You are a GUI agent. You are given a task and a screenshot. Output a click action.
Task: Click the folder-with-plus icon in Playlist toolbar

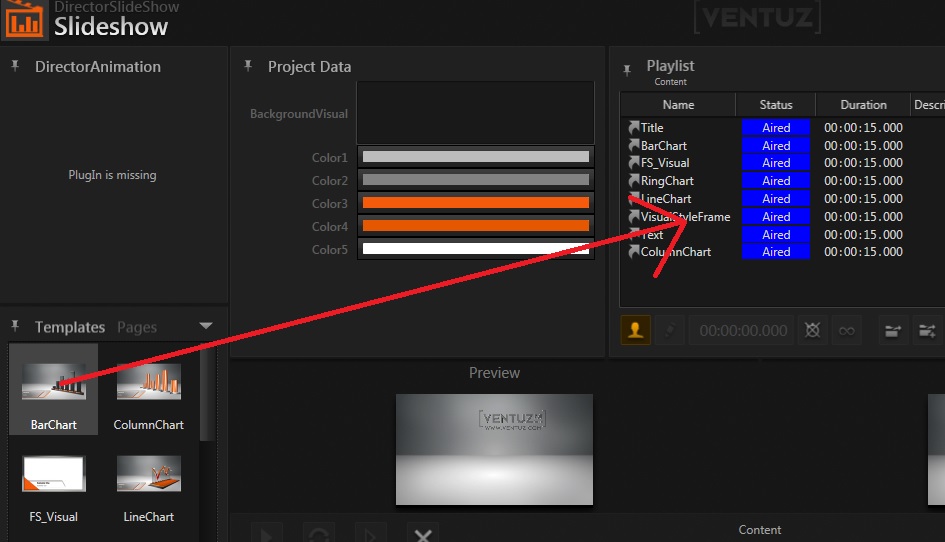pos(928,330)
